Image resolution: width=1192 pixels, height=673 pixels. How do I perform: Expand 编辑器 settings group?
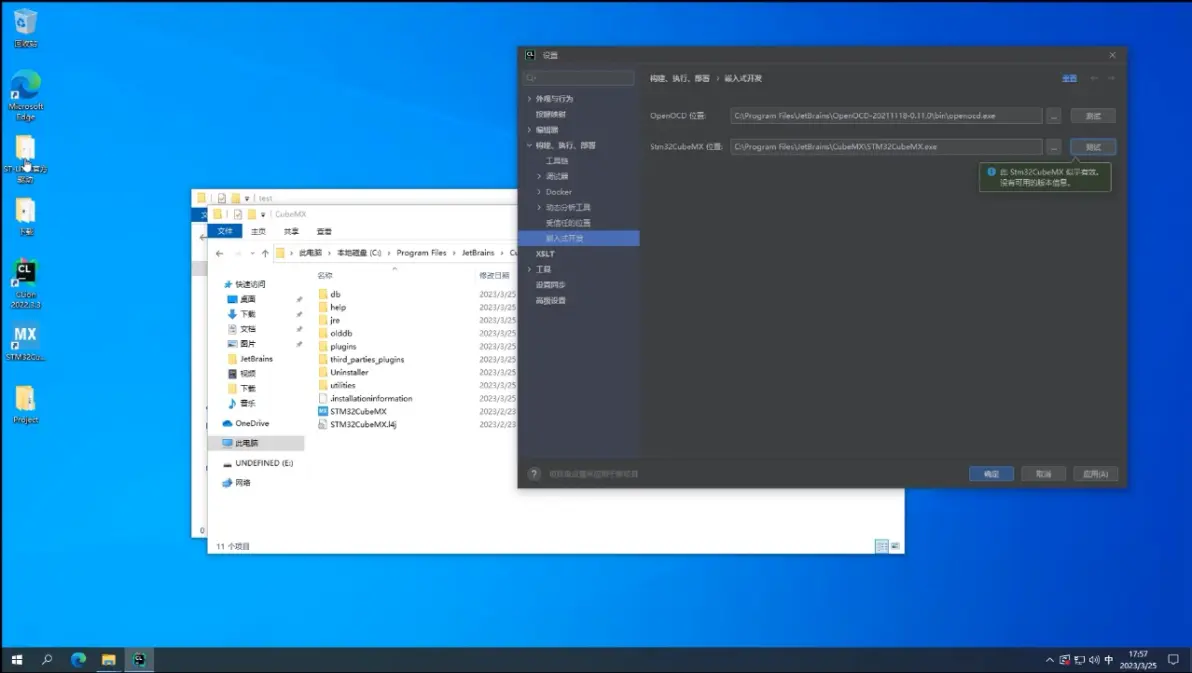tap(529, 130)
